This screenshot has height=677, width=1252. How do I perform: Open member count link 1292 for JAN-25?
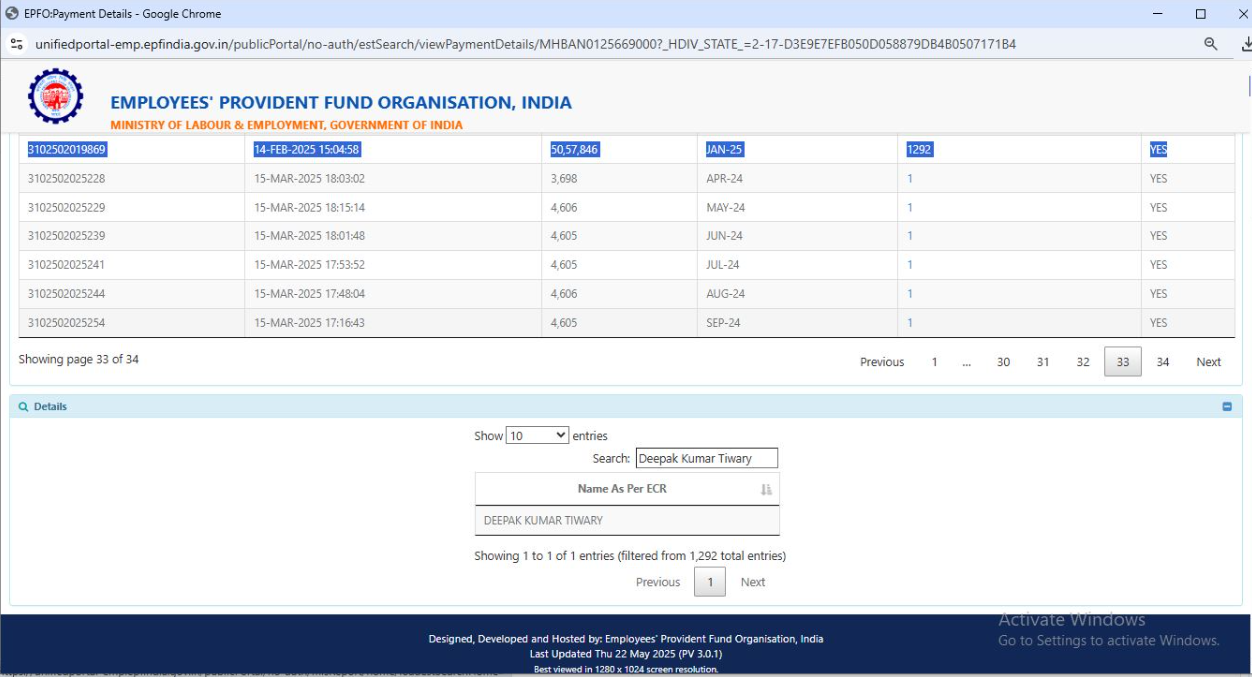919,150
